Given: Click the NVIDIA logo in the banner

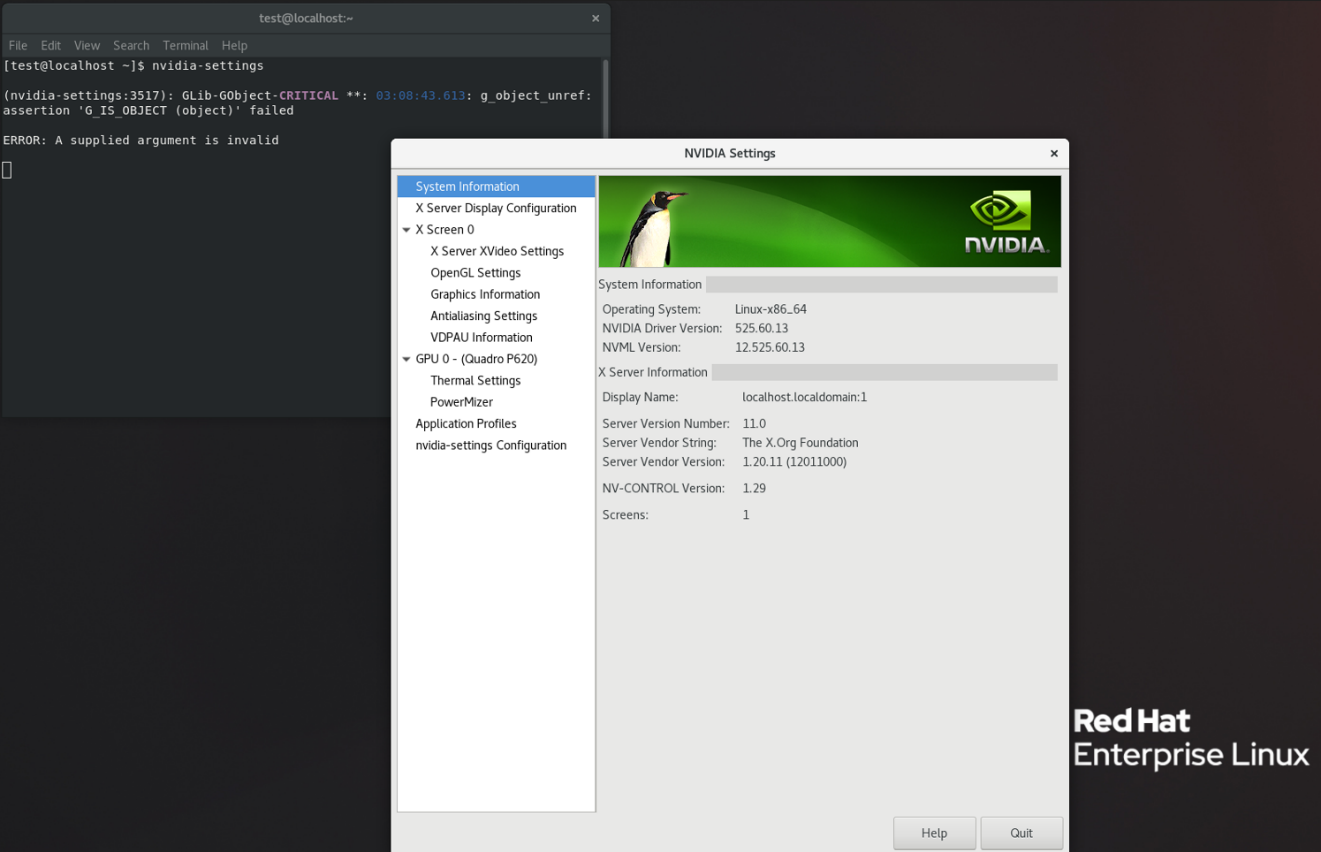Looking at the screenshot, I should [1005, 222].
